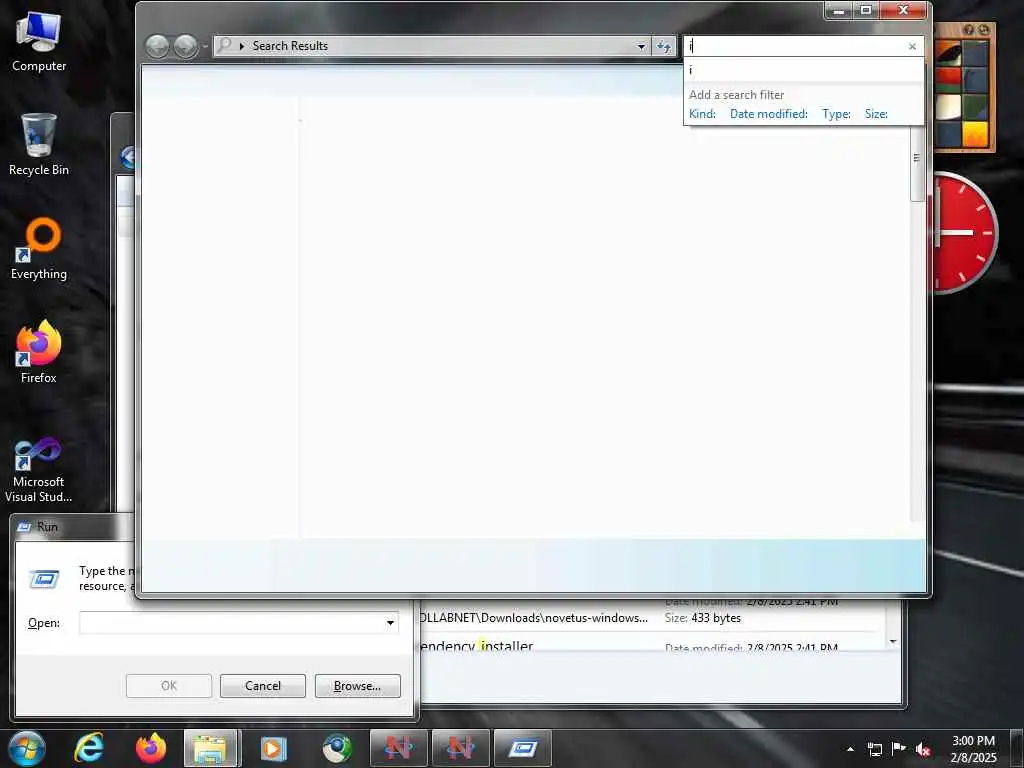Launch Firefox from the taskbar
The height and width of the screenshot is (768, 1024).
pyautogui.click(x=151, y=748)
